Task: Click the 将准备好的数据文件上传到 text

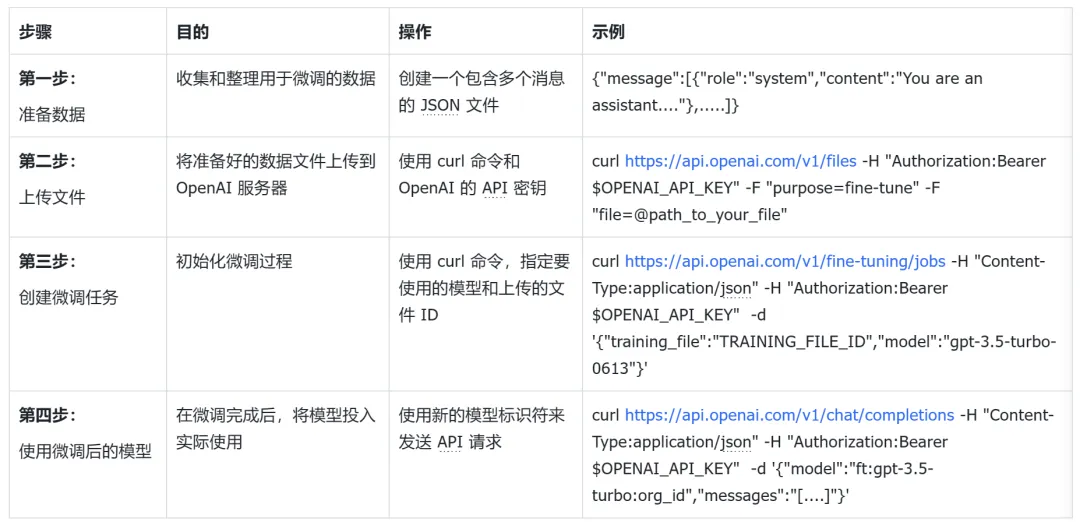Action: coord(276,162)
